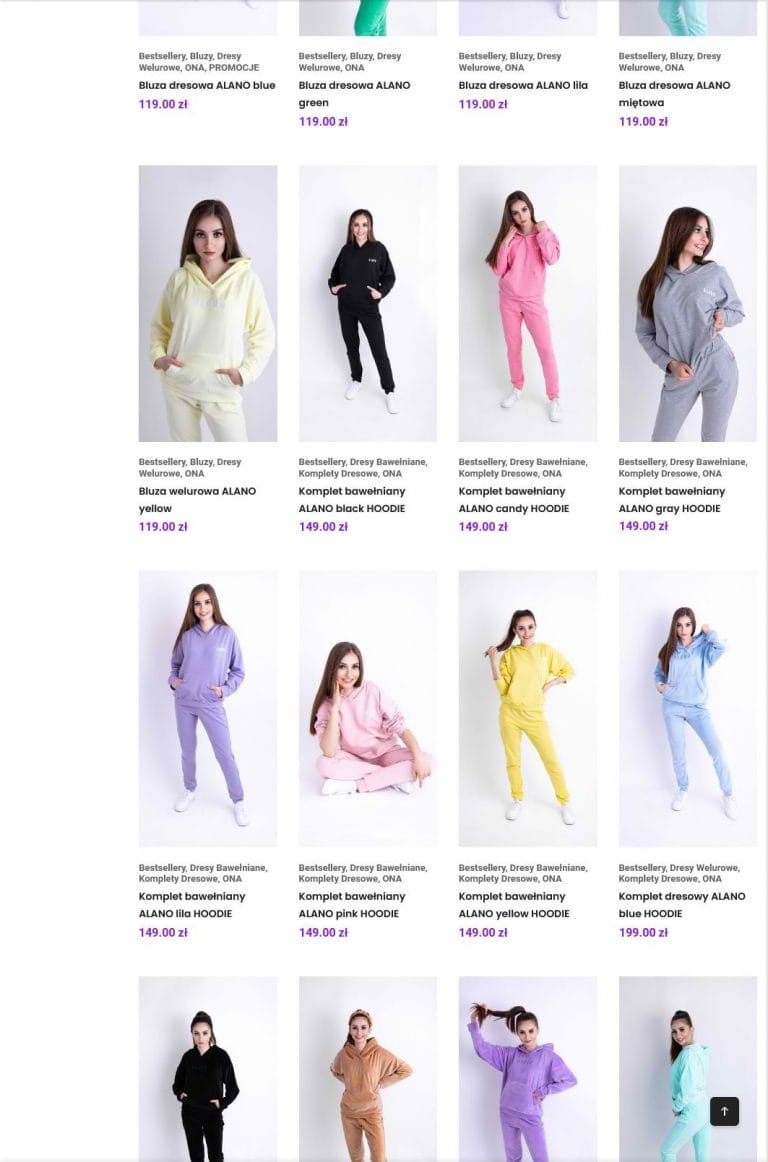Open the gray HOODIE set photo
This screenshot has height=1162, width=768.
(688, 303)
